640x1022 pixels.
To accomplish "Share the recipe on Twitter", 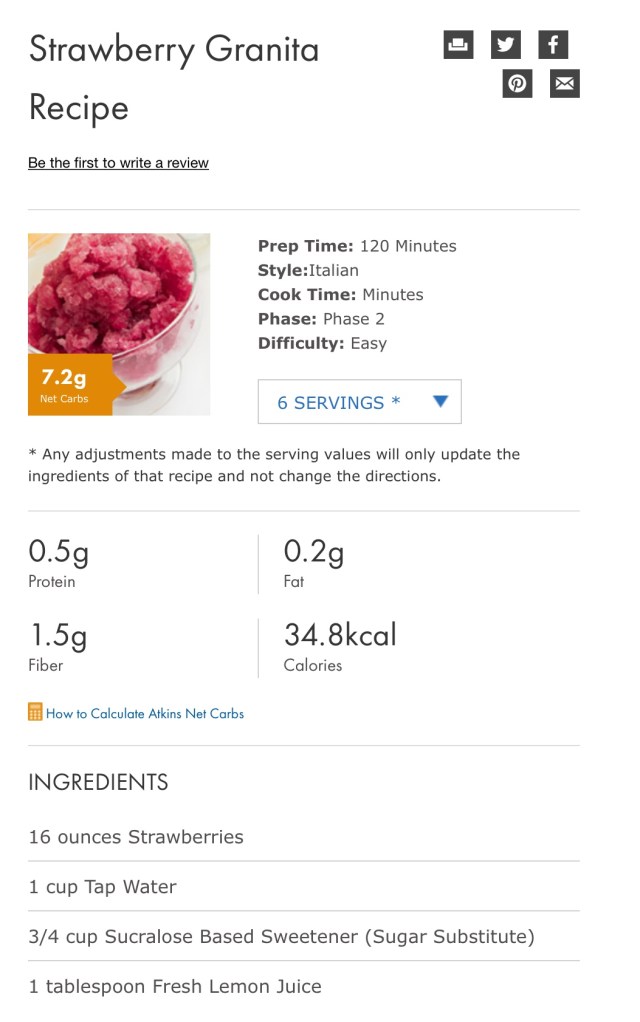I will (x=506, y=45).
